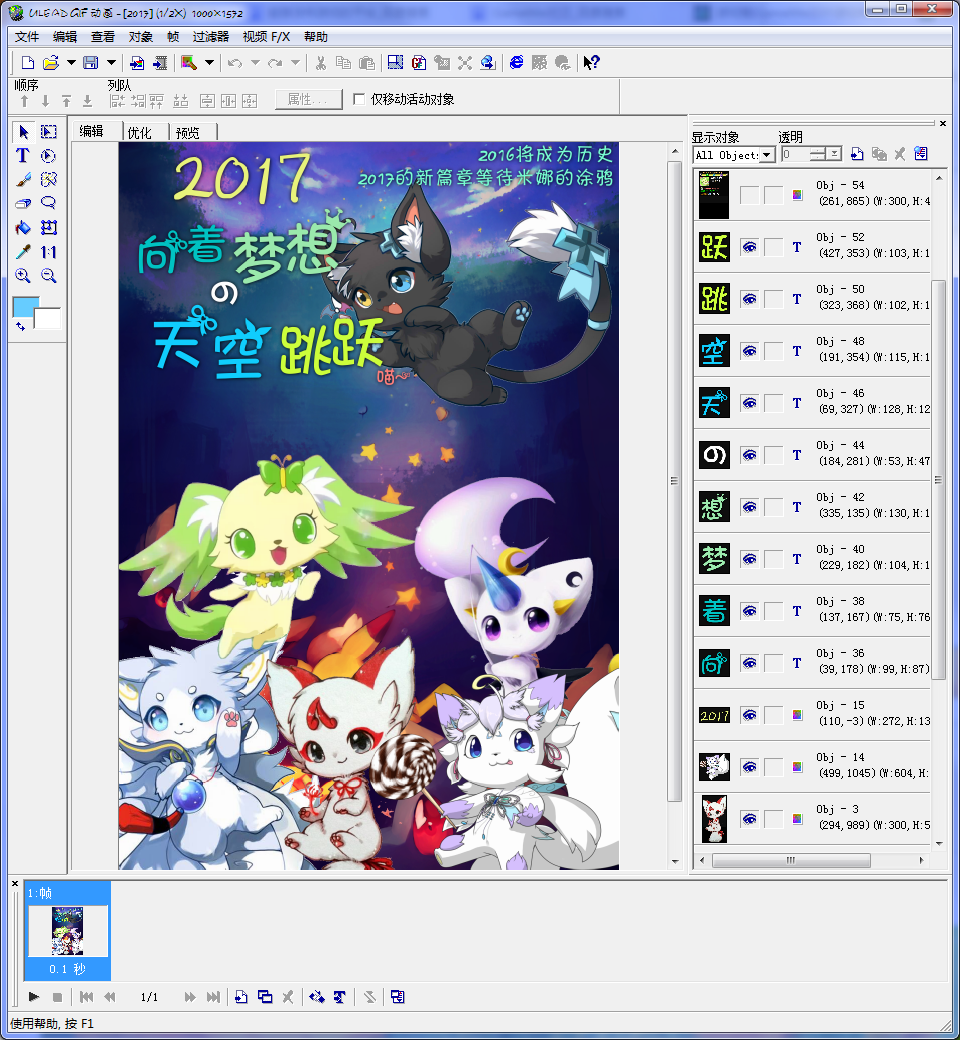Toggle '仅移动活动对象' checkbox
The width and height of the screenshot is (960, 1040).
click(x=360, y=99)
